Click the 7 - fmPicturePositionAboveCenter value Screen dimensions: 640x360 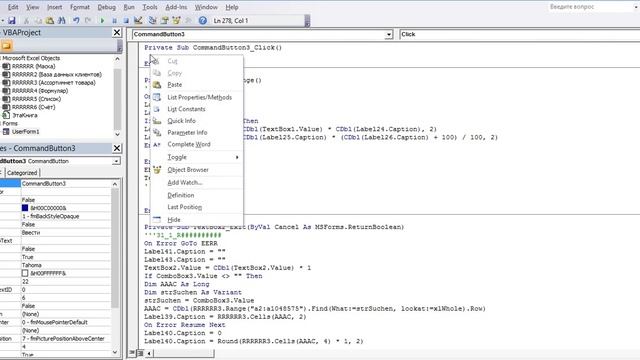pyautogui.click(x=66, y=339)
